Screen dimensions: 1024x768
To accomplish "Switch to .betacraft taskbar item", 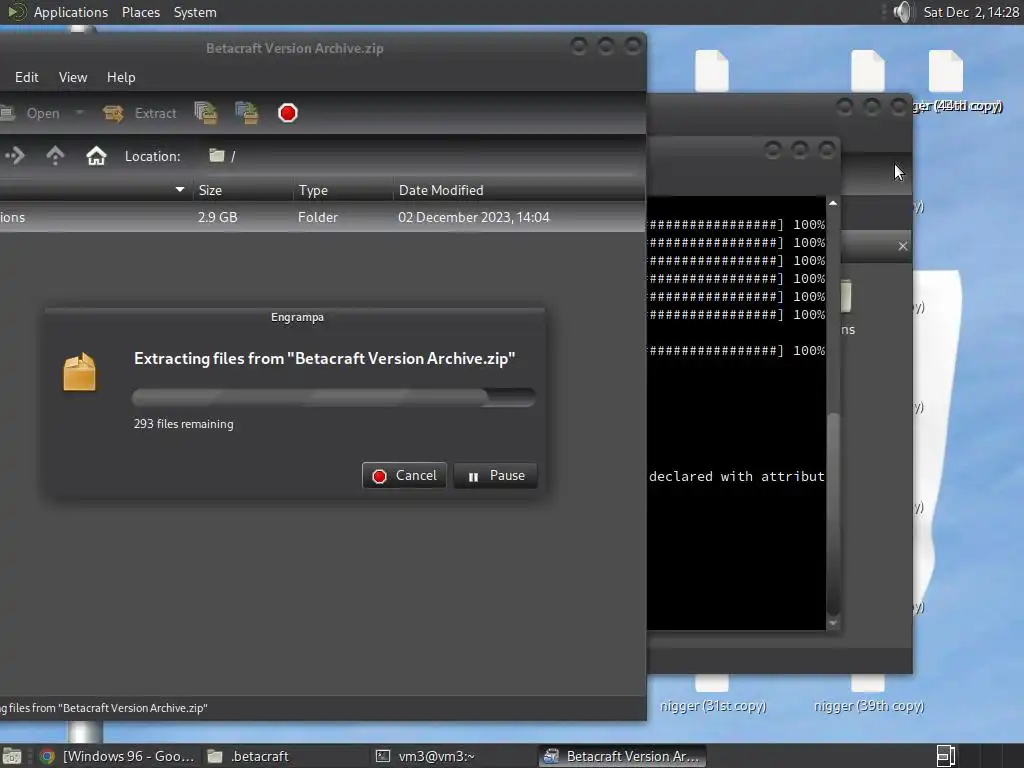I will (283, 756).
